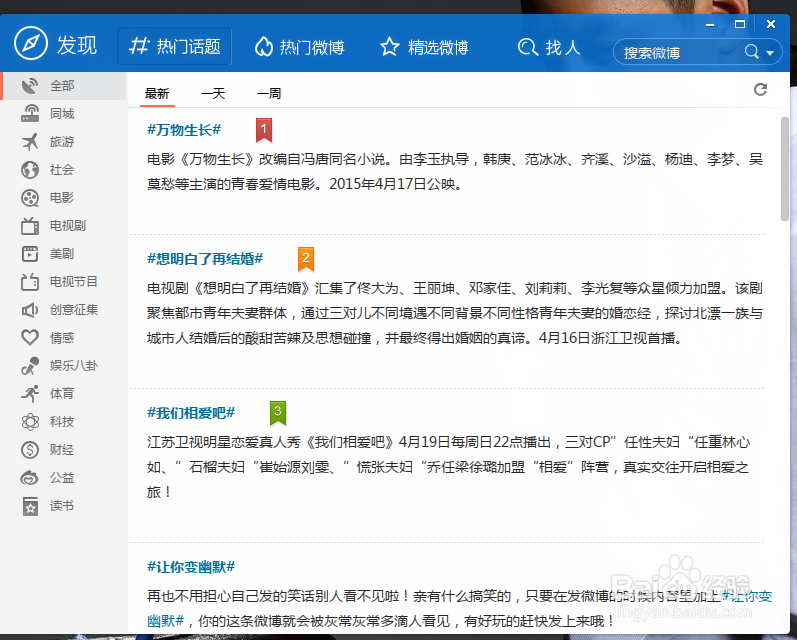Click the 读书 book star icon
Screen dimensions: 797x640
30,506
